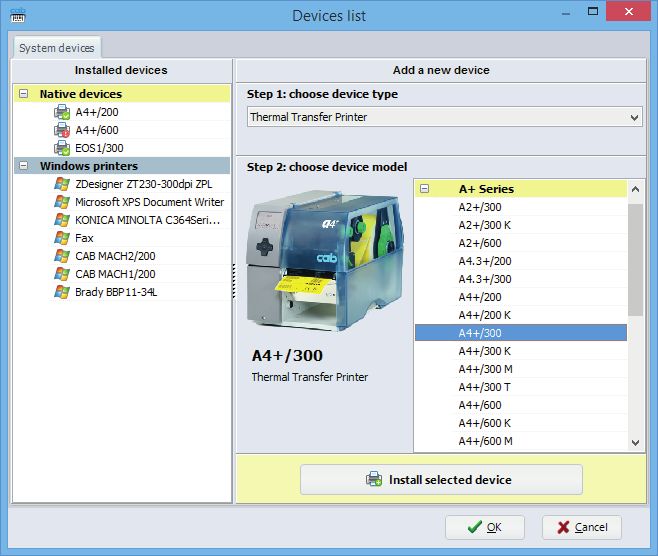658x556 pixels.
Task: Select installed device A4+/600 label
Action: pos(97,130)
